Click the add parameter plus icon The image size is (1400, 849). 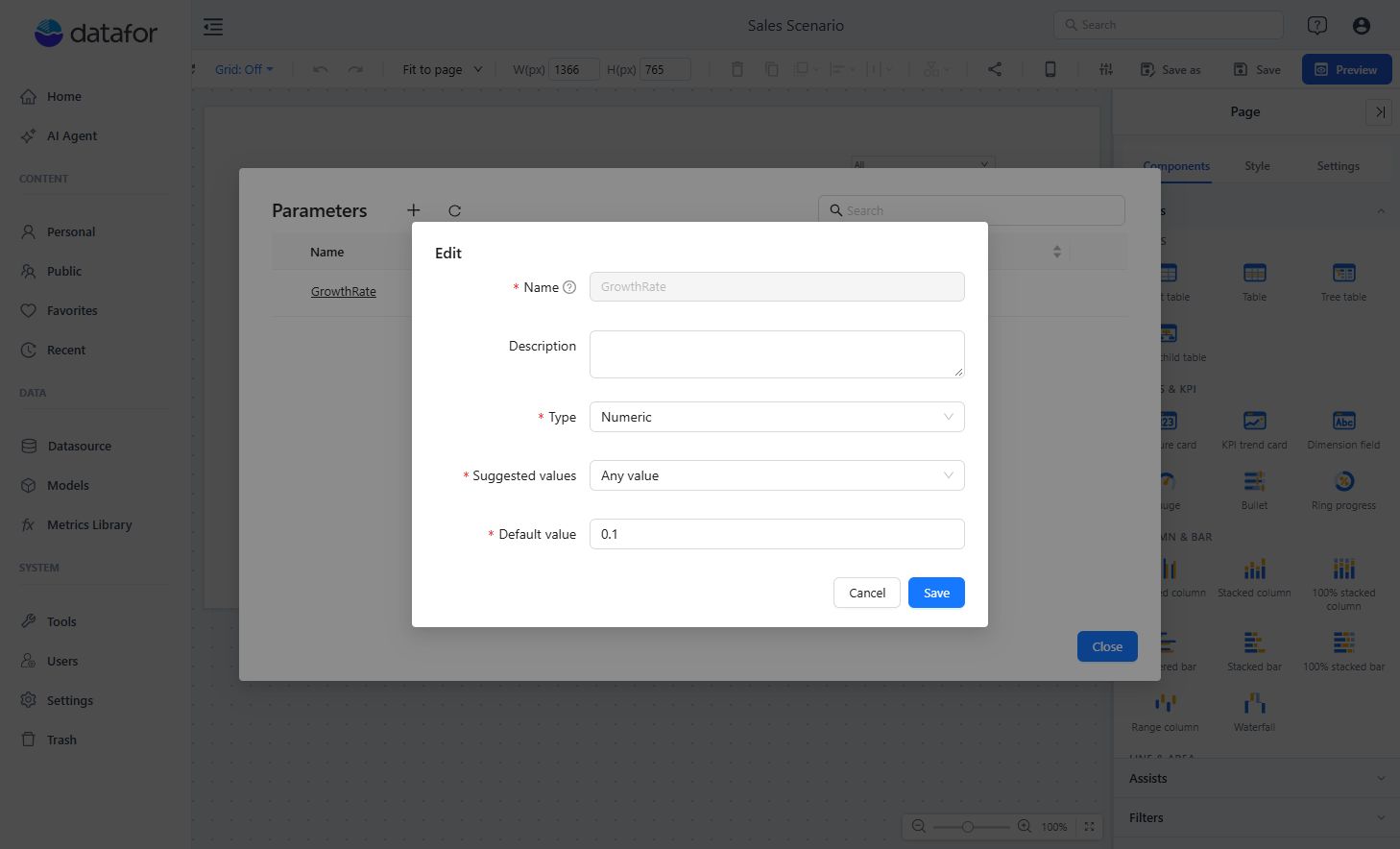[413, 210]
